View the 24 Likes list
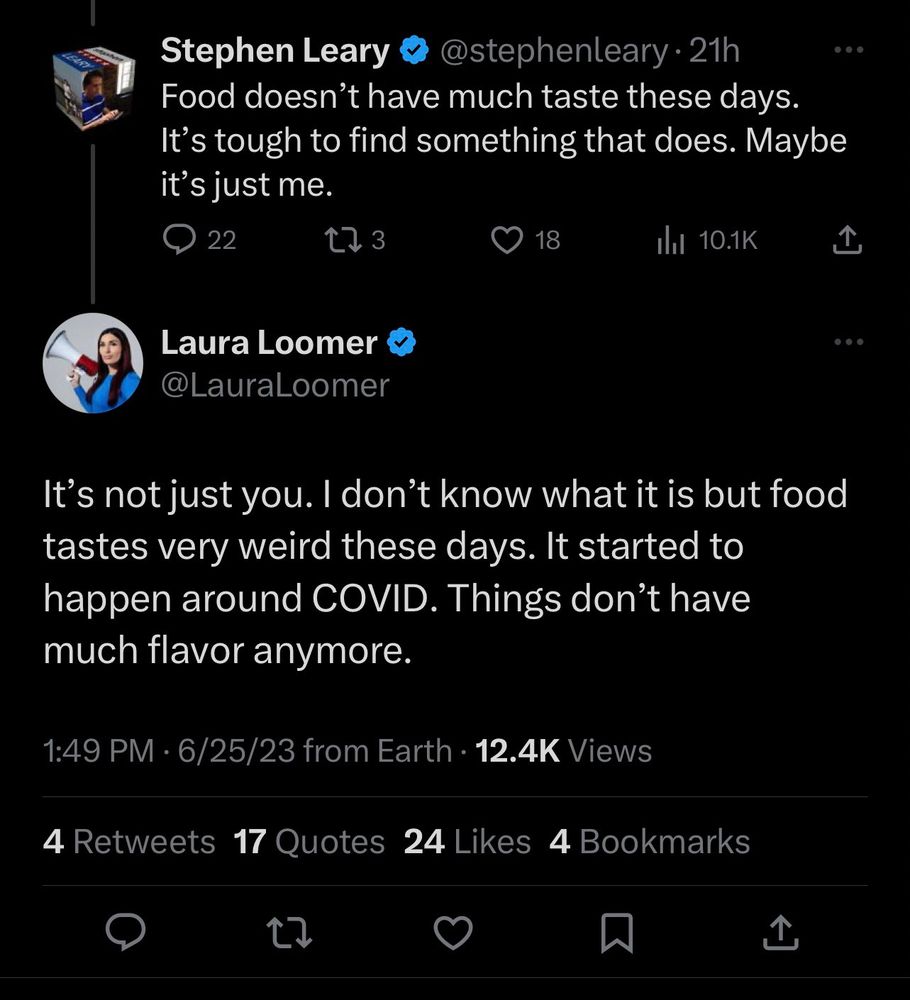This screenshot has width=910, height=1000. [x=467, y=841]
